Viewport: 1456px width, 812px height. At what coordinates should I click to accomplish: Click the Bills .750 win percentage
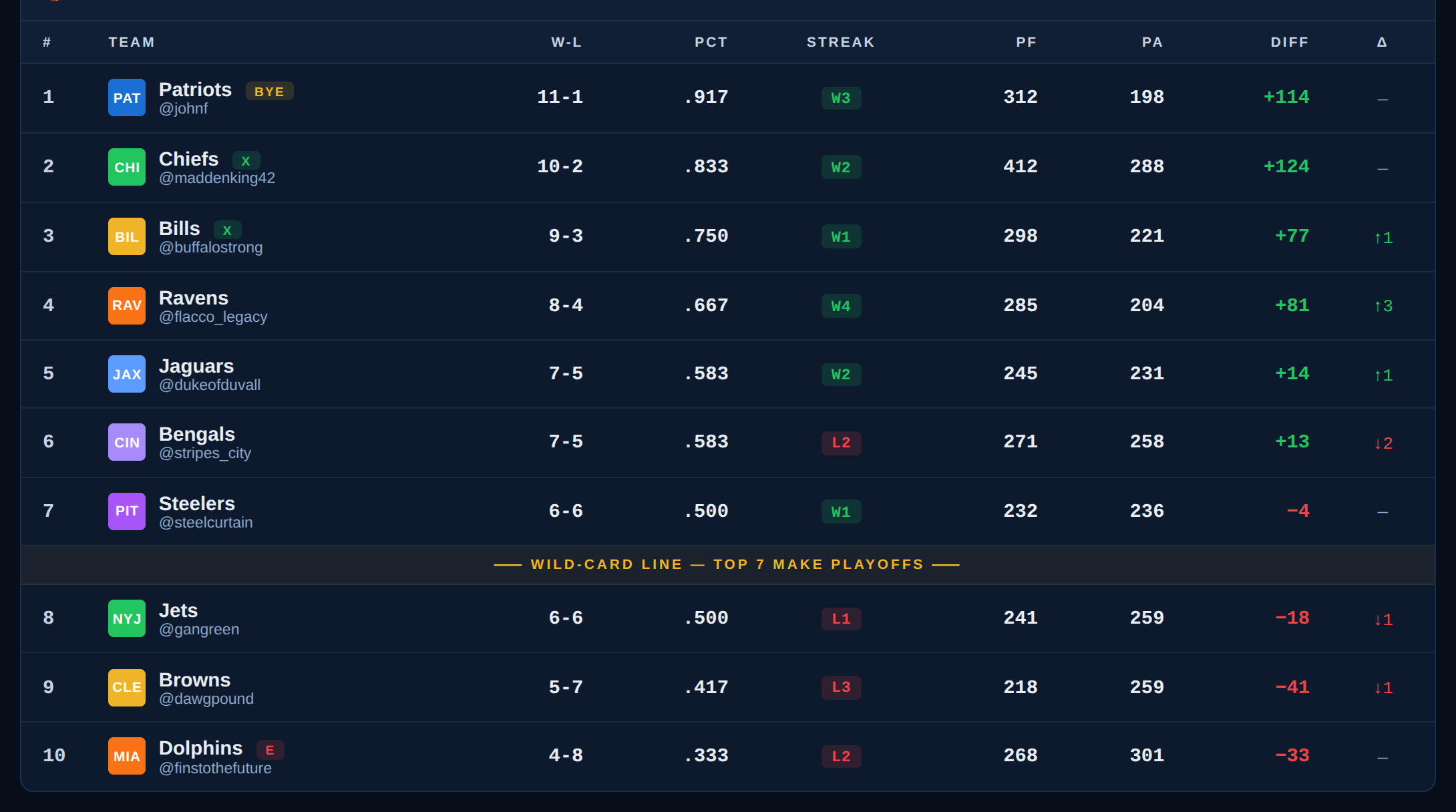point(705,236)
